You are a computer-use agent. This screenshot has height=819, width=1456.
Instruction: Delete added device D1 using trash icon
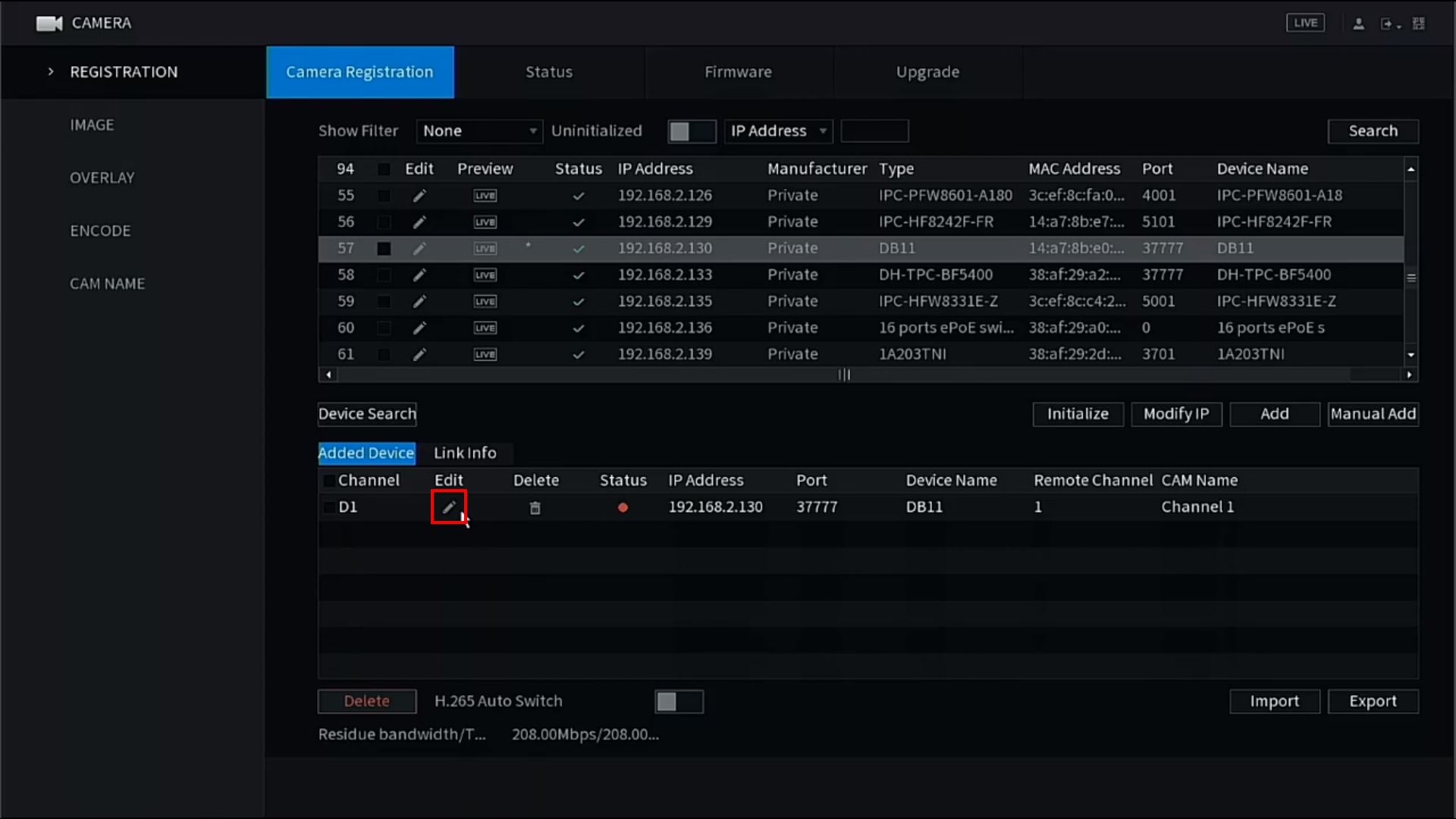(535, 507)
